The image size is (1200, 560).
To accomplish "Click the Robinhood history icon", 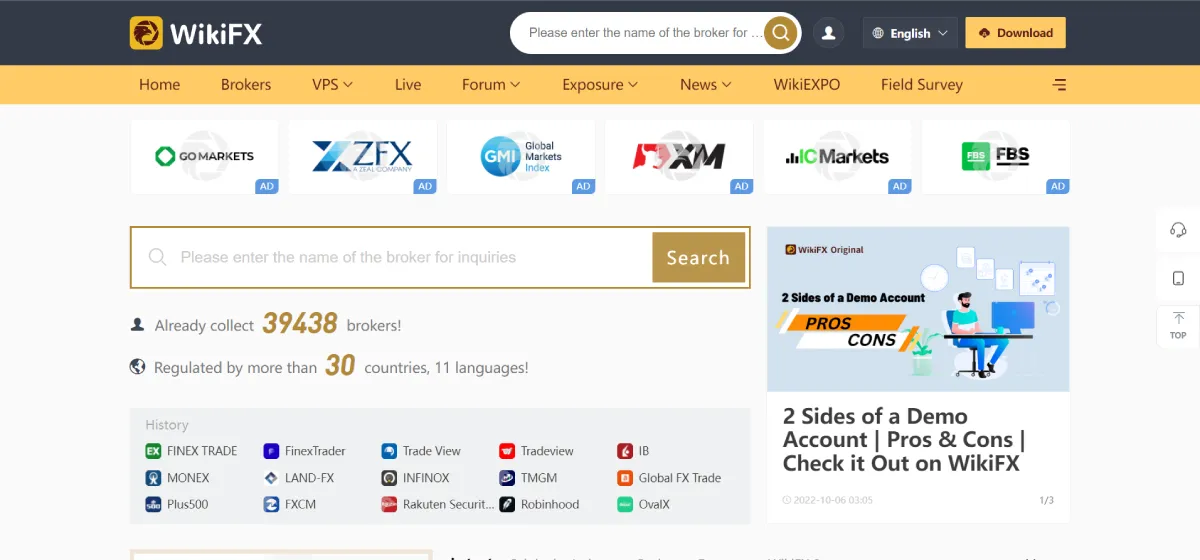I will click(507, 505).
